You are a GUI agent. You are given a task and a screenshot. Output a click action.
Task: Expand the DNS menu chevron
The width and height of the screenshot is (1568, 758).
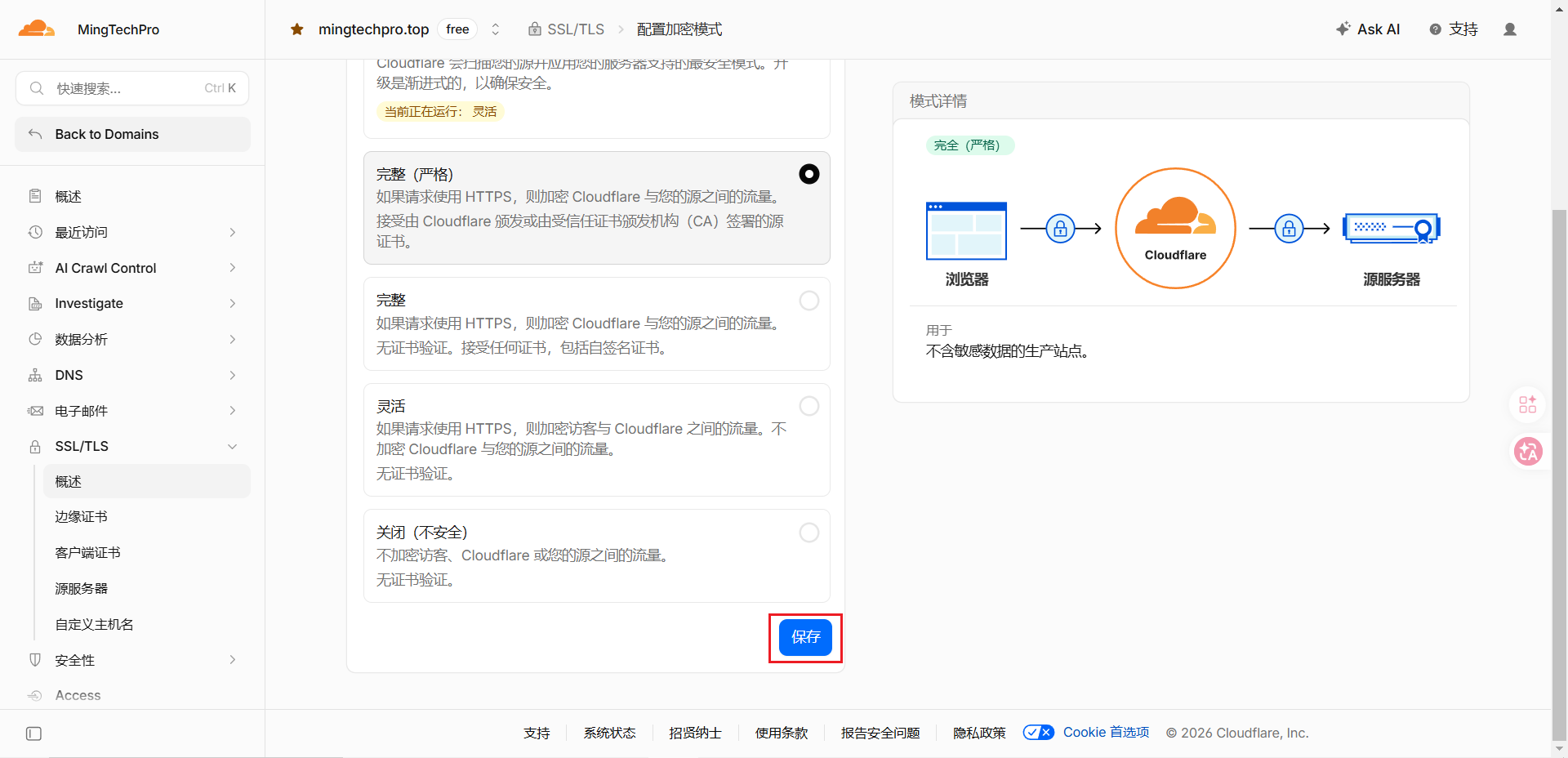click(x=233, y=375)
